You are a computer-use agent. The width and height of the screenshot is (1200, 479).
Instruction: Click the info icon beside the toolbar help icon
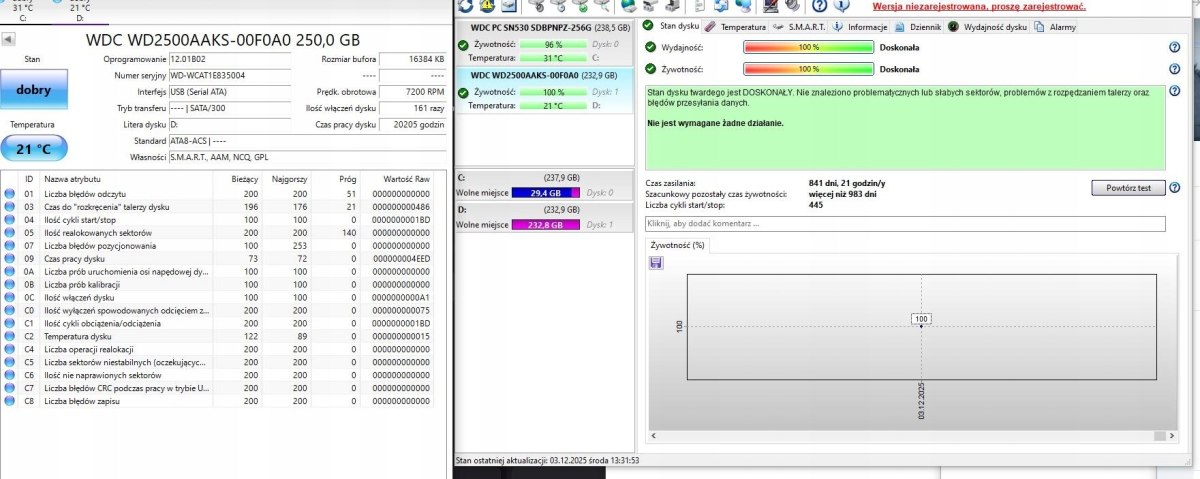point(840,6)
